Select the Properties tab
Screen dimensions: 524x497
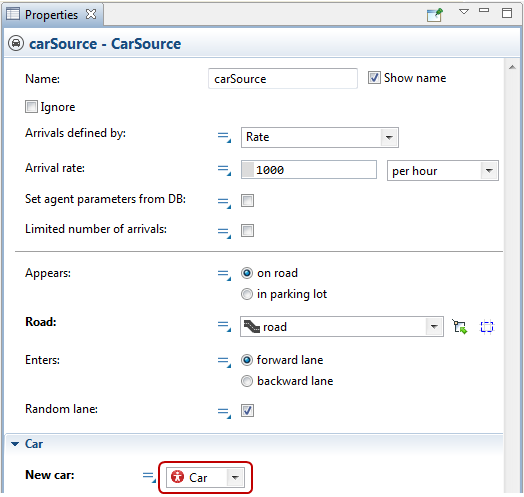point(51,14)
